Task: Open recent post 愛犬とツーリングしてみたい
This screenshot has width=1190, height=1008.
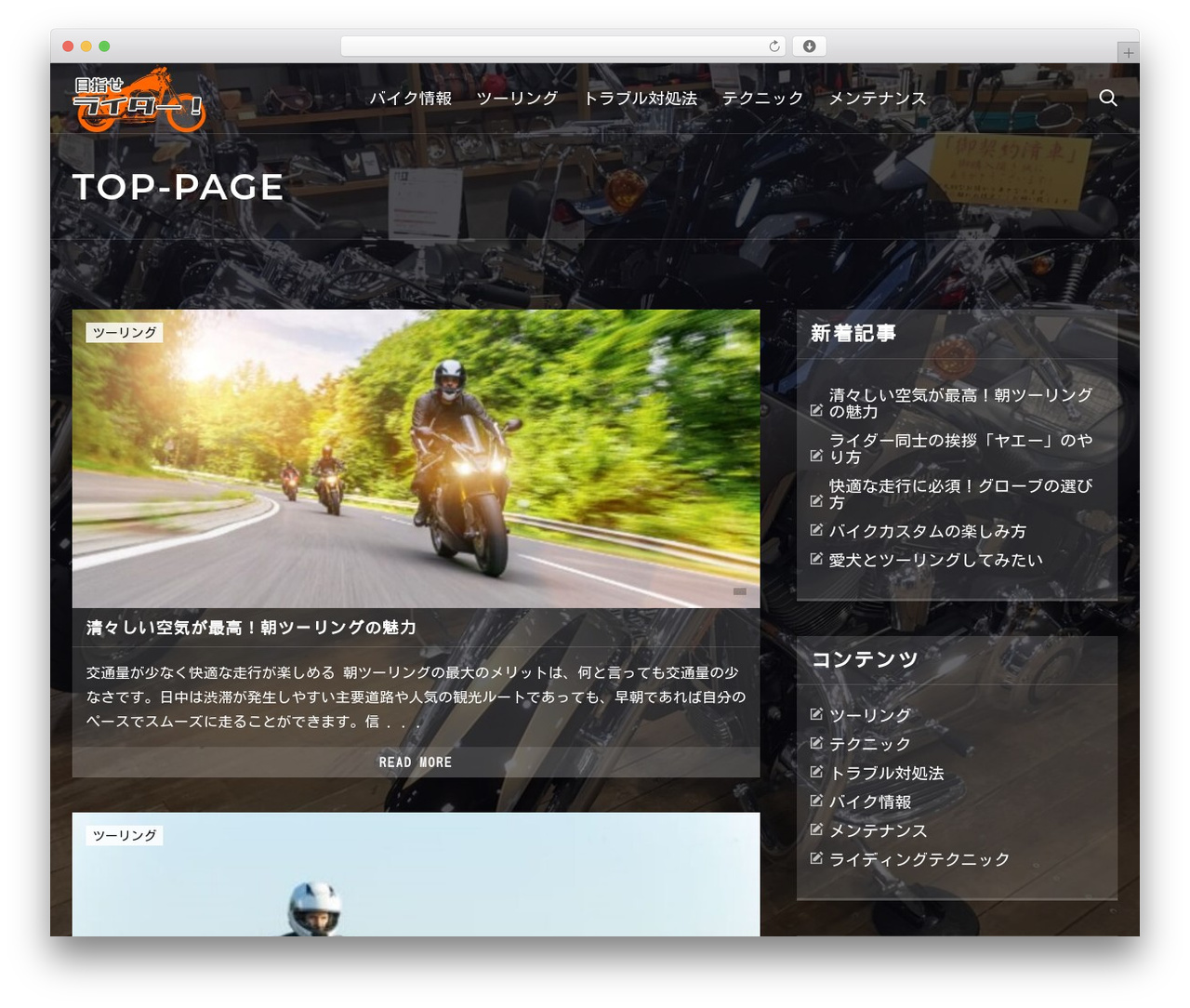Action: pos(936,560)
